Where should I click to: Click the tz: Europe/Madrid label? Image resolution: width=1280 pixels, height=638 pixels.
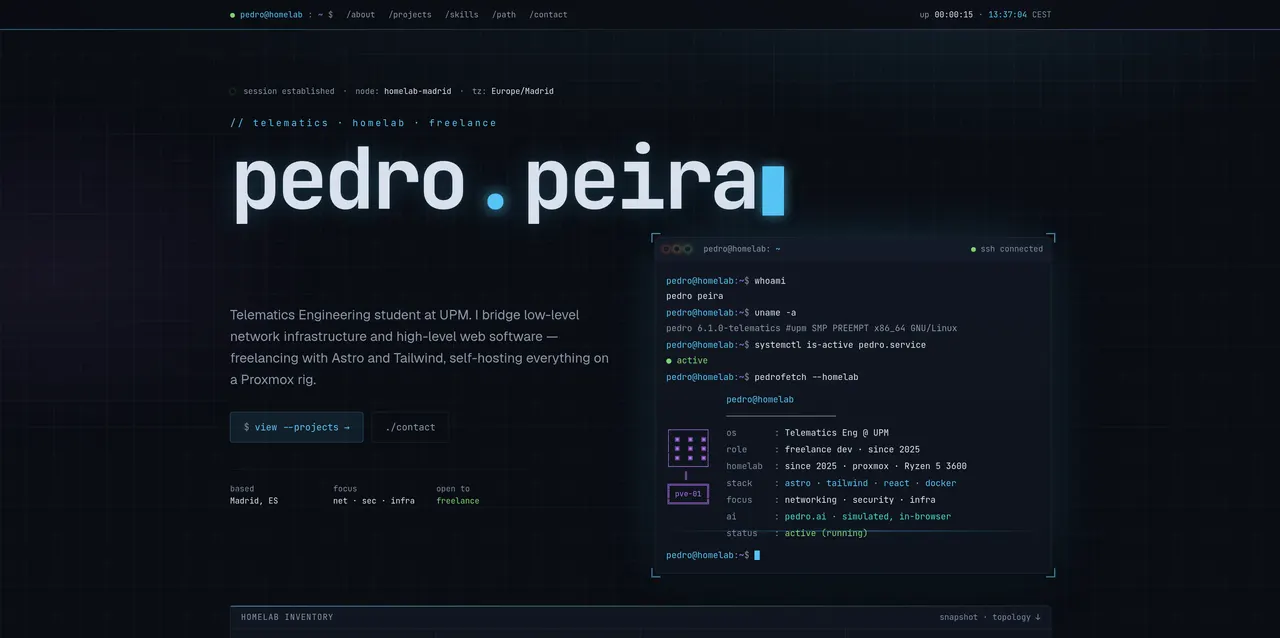(x=513, y=91)
